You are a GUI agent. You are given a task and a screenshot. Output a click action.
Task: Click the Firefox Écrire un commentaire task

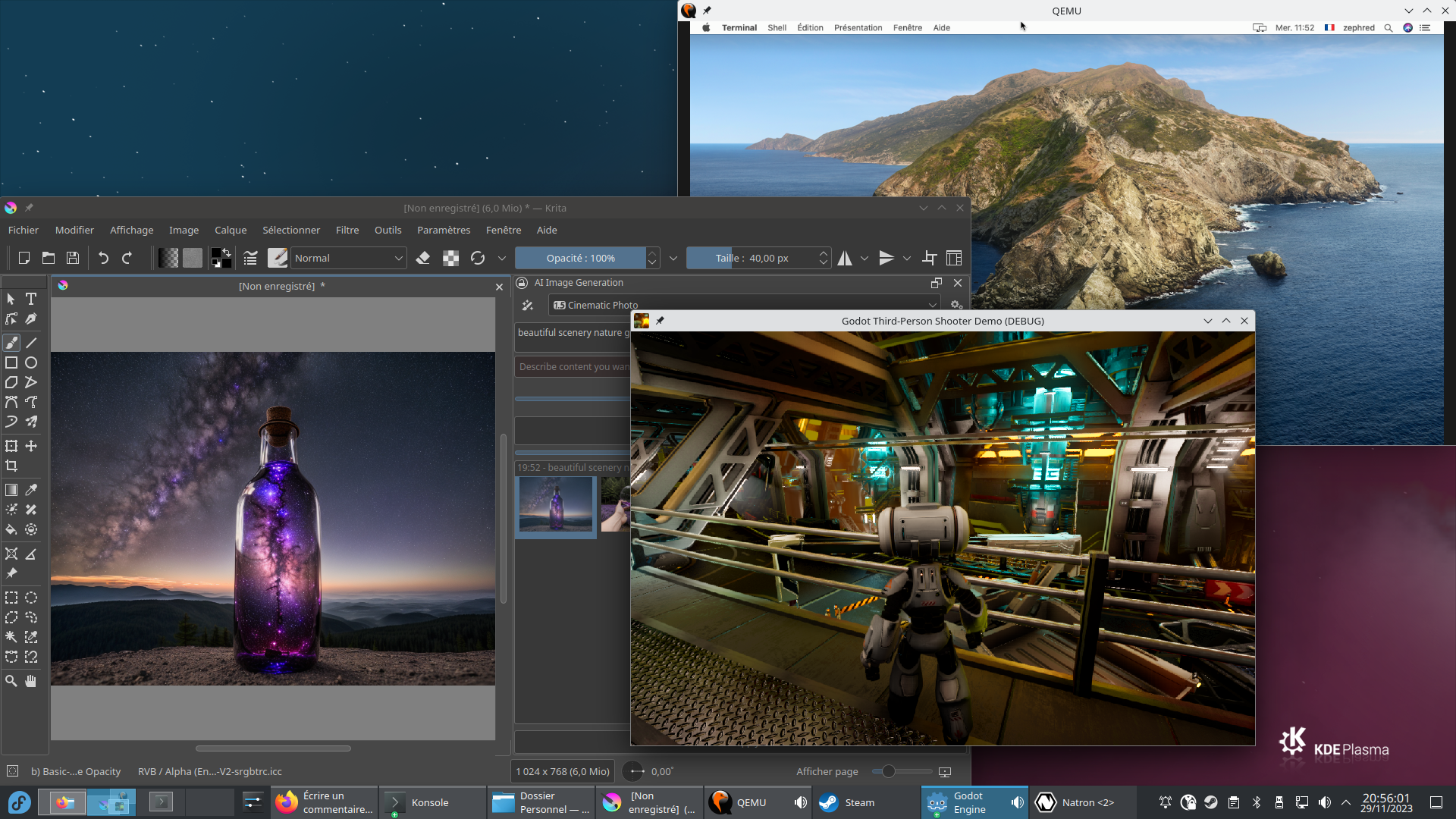pos(324,802)
